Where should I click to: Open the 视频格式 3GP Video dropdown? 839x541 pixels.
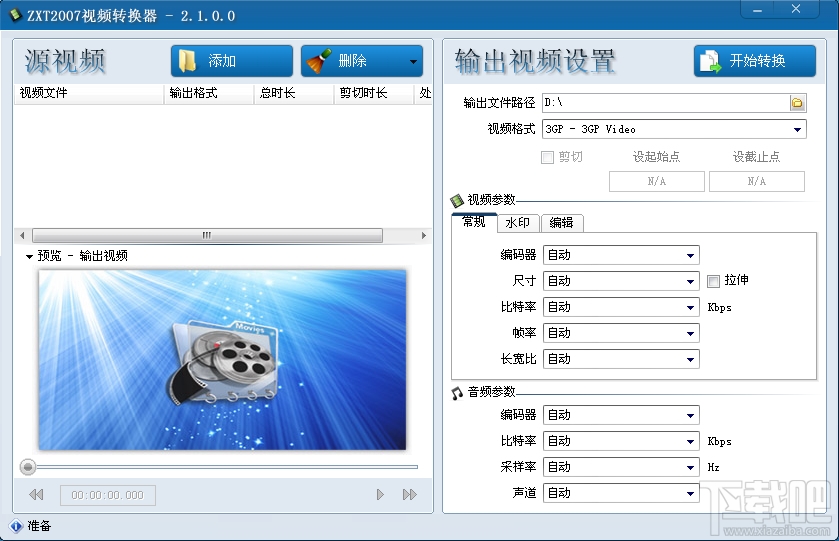[x=674, y=129]
